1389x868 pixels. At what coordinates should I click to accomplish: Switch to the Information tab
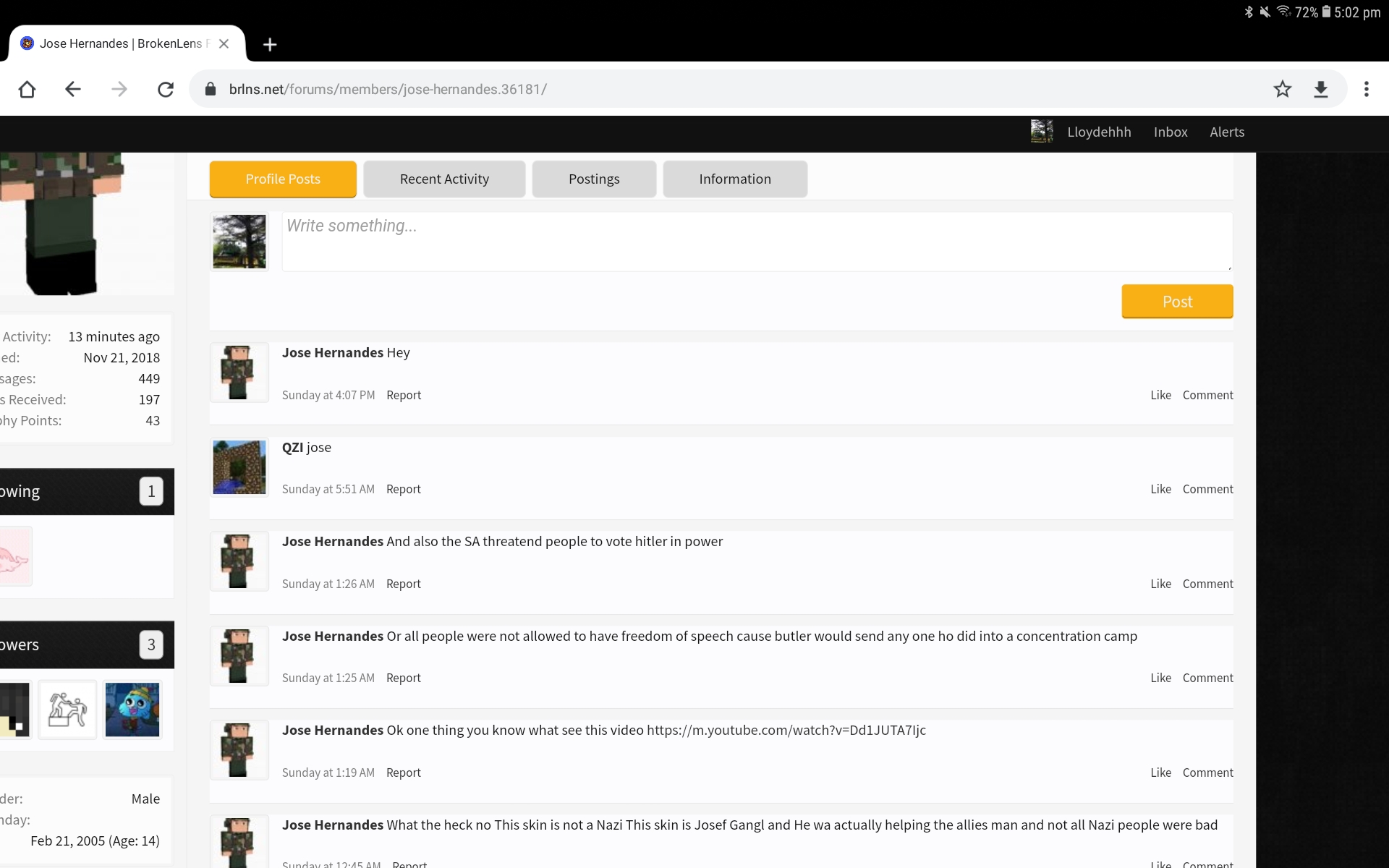[735, 179]
